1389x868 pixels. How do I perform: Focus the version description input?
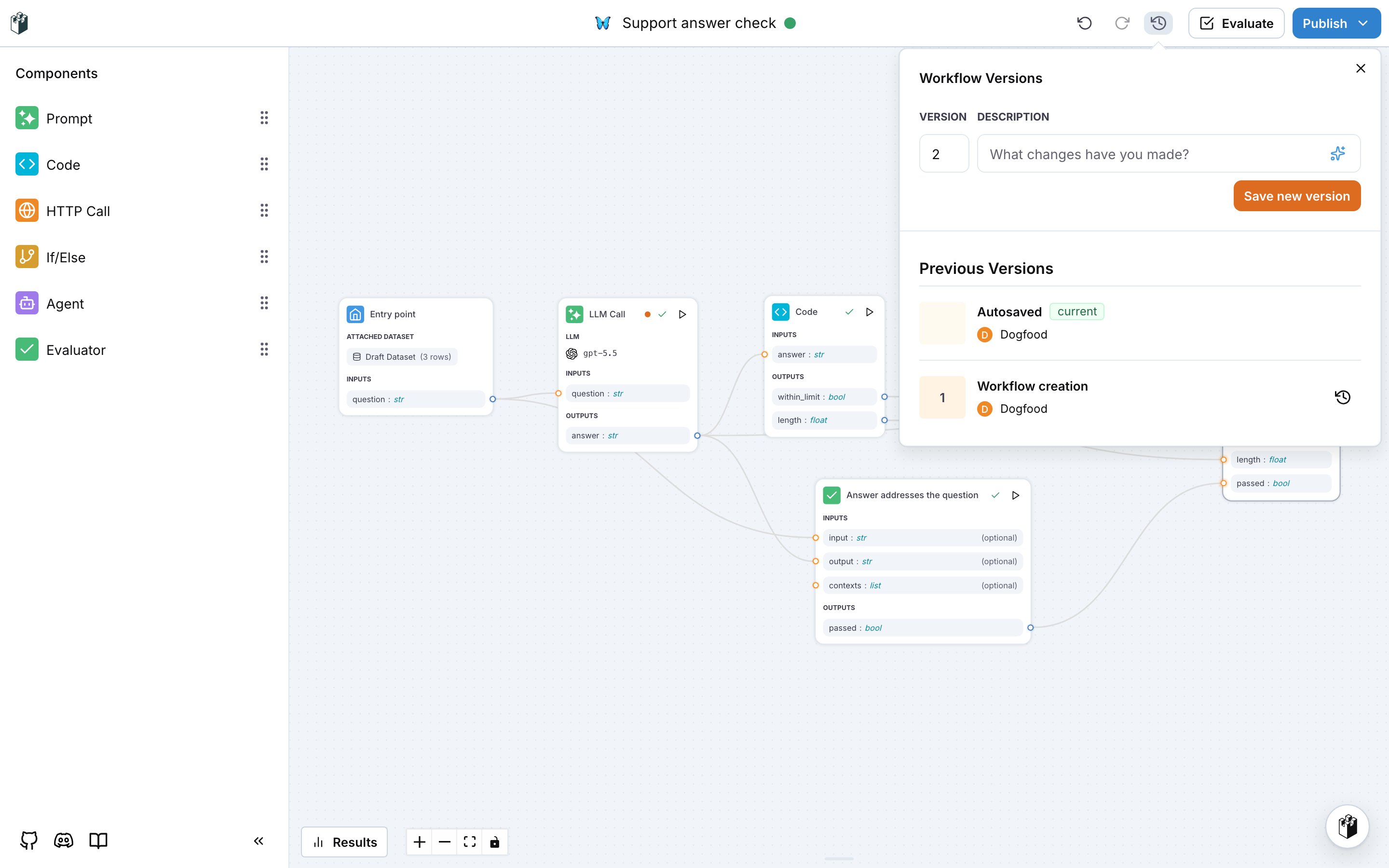click(x=1168, y=154)
